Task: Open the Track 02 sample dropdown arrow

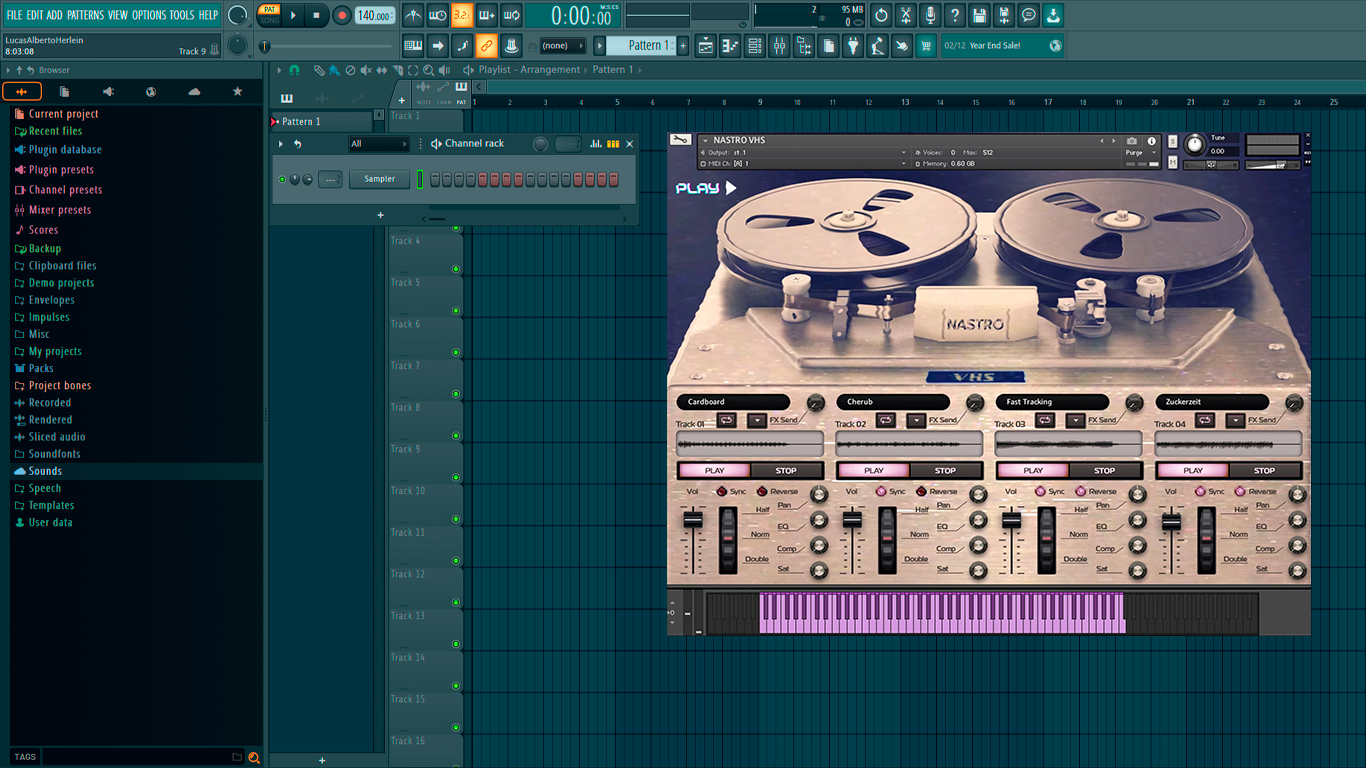Action: tap(916, 420)
